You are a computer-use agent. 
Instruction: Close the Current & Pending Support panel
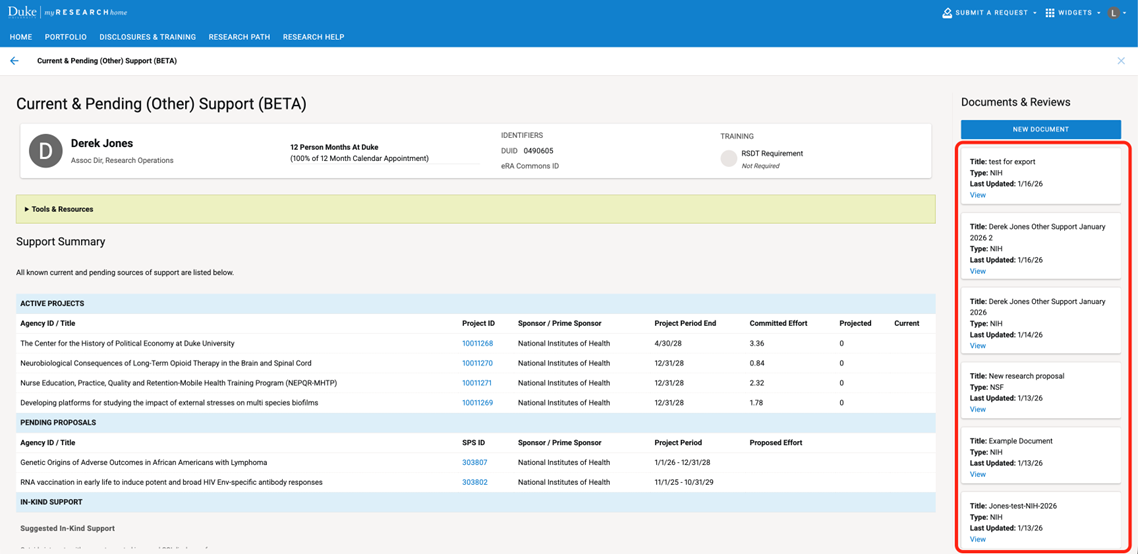pos(1121,61)
